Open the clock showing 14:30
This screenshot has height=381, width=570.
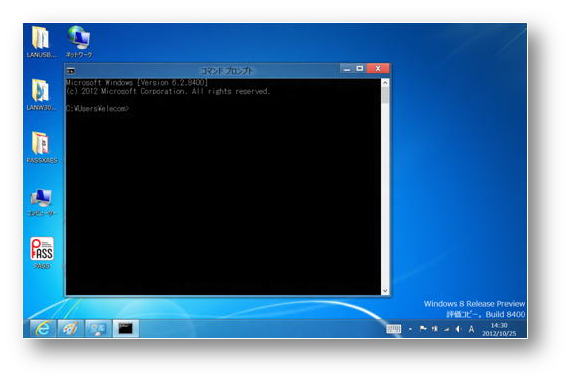[499, 329]
